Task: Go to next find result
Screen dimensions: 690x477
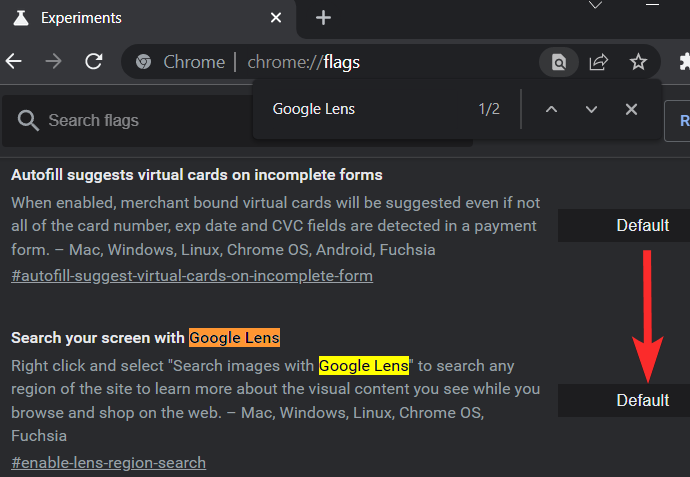Action: click(591, 109)
